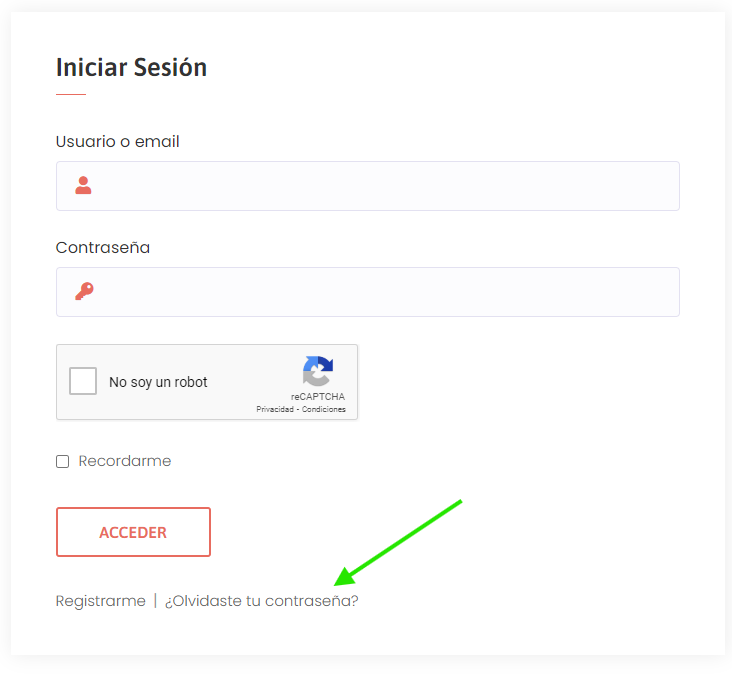
Task: Click the "No soy un robot" label
Action: 158,382
